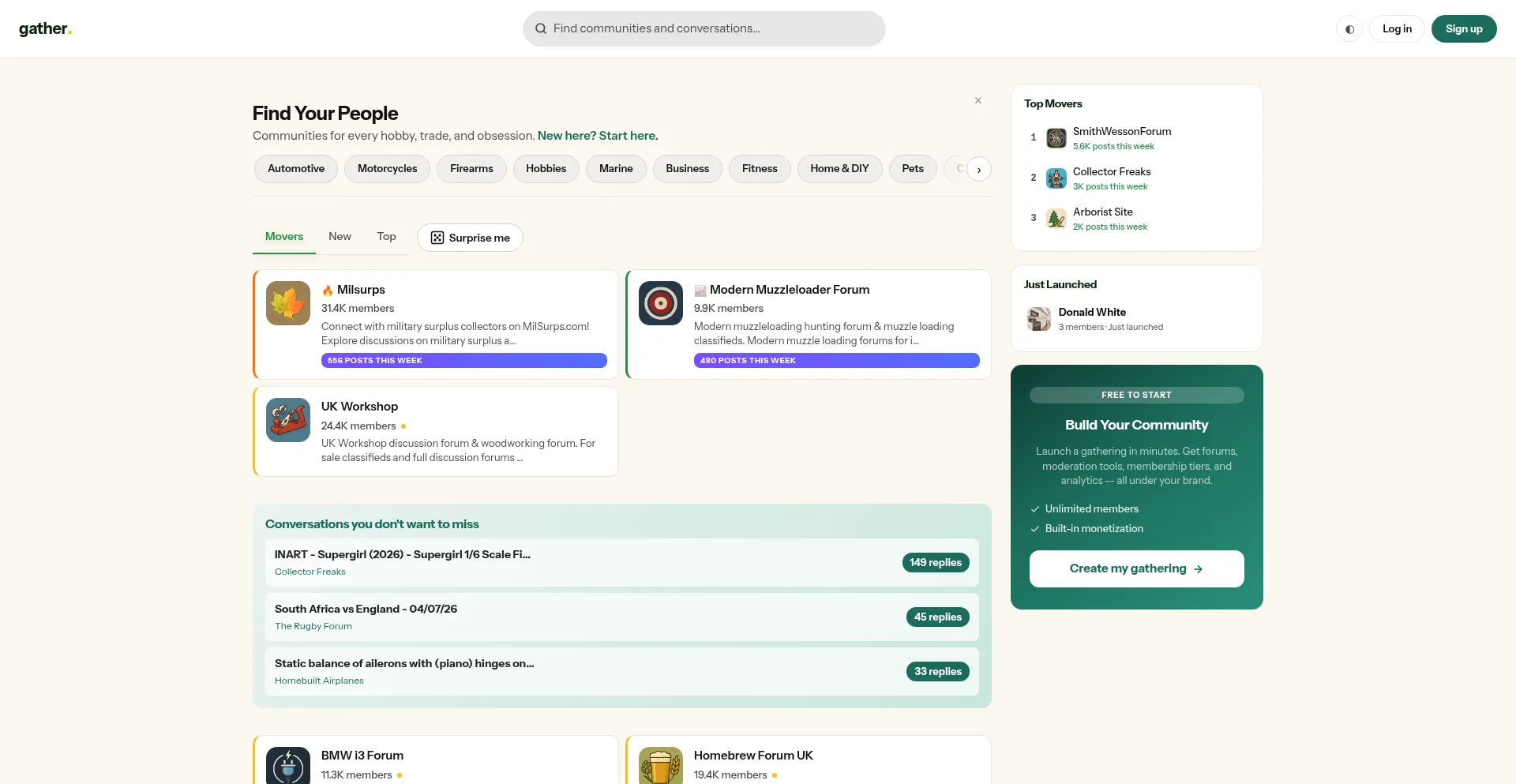Click the Arborist Site tree icon
The width and height of the screenshot is (1516, 784).
1056,219
